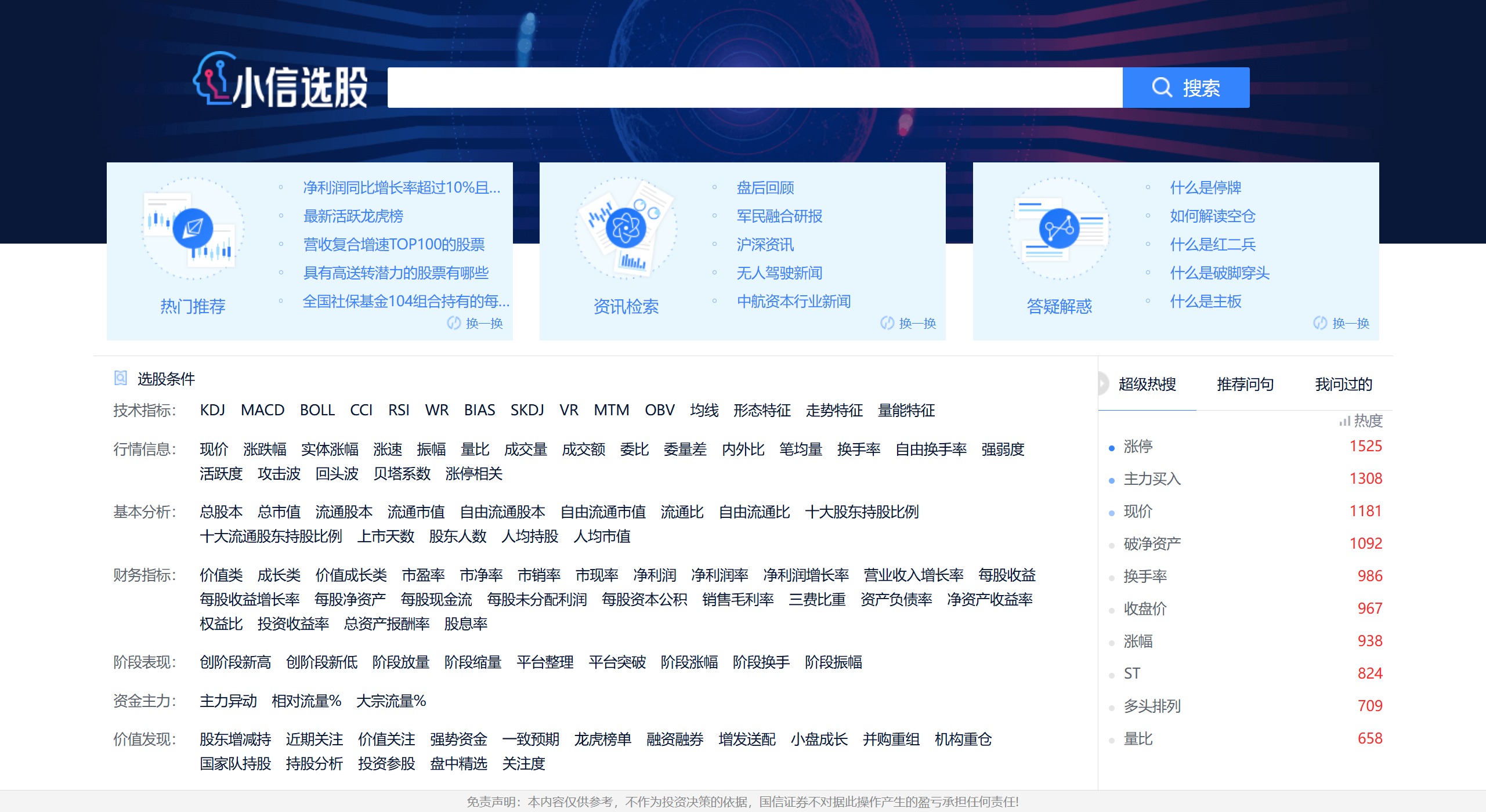Screen dimensions: 1486x812
Task: Open the 什么是停牌 question link
Action: 1206,187
